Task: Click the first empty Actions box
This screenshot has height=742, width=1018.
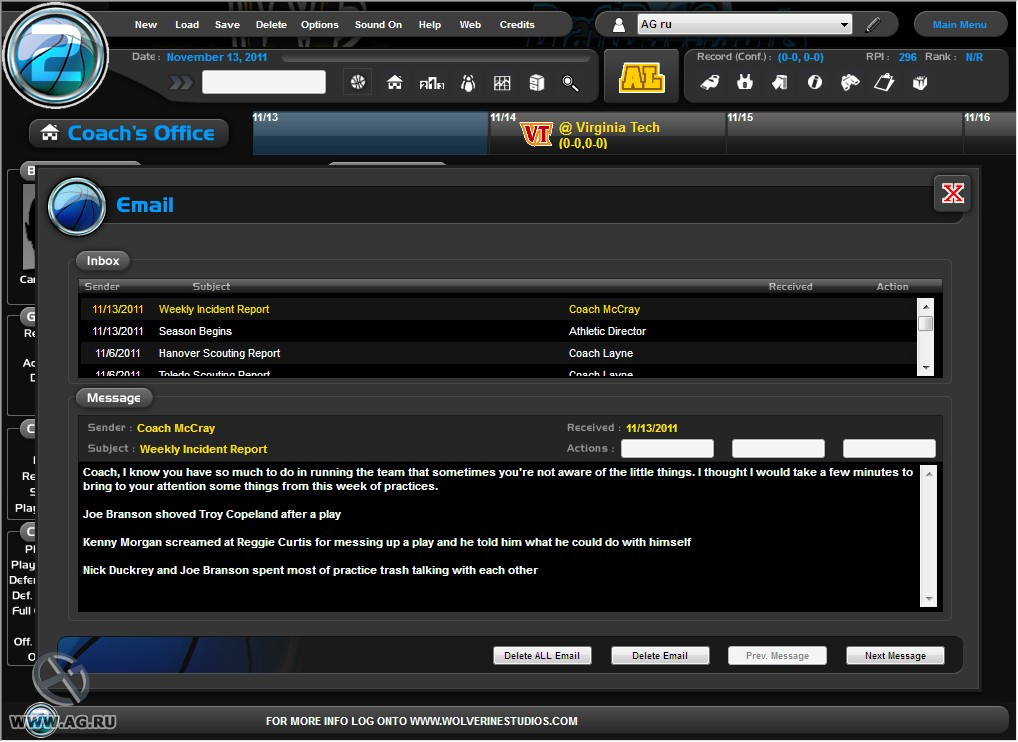Action: tap(667, 449)
